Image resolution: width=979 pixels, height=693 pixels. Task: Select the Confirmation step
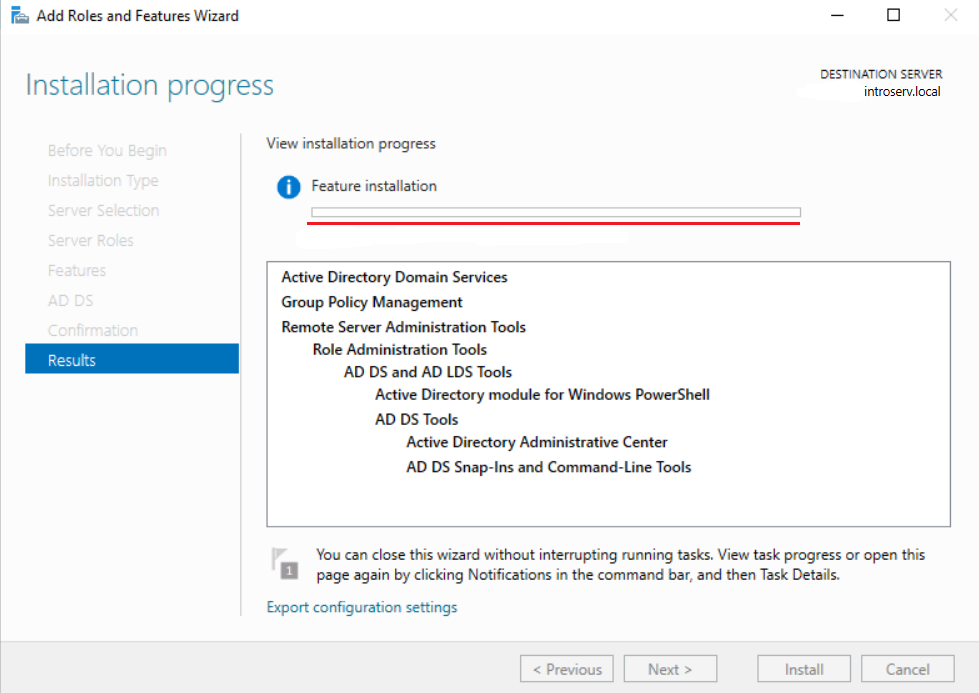pyautogui.click(x=93, y=330)
